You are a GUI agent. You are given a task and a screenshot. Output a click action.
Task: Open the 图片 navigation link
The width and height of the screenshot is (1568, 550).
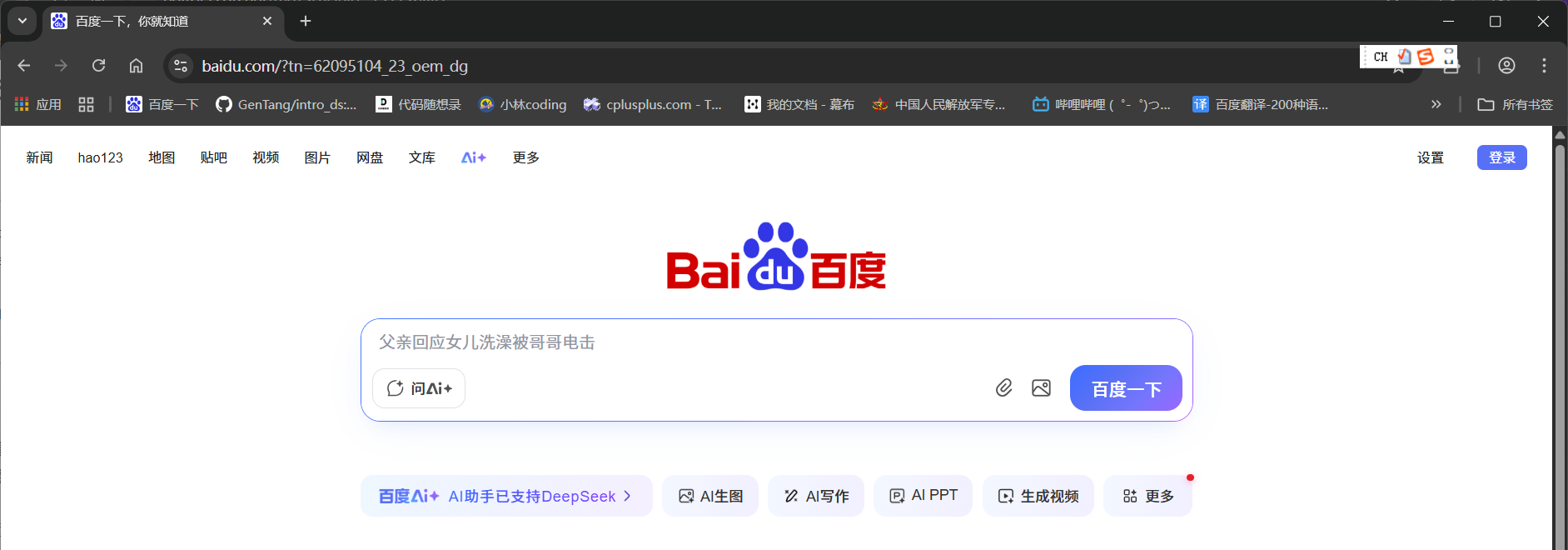tap(317, 157)
